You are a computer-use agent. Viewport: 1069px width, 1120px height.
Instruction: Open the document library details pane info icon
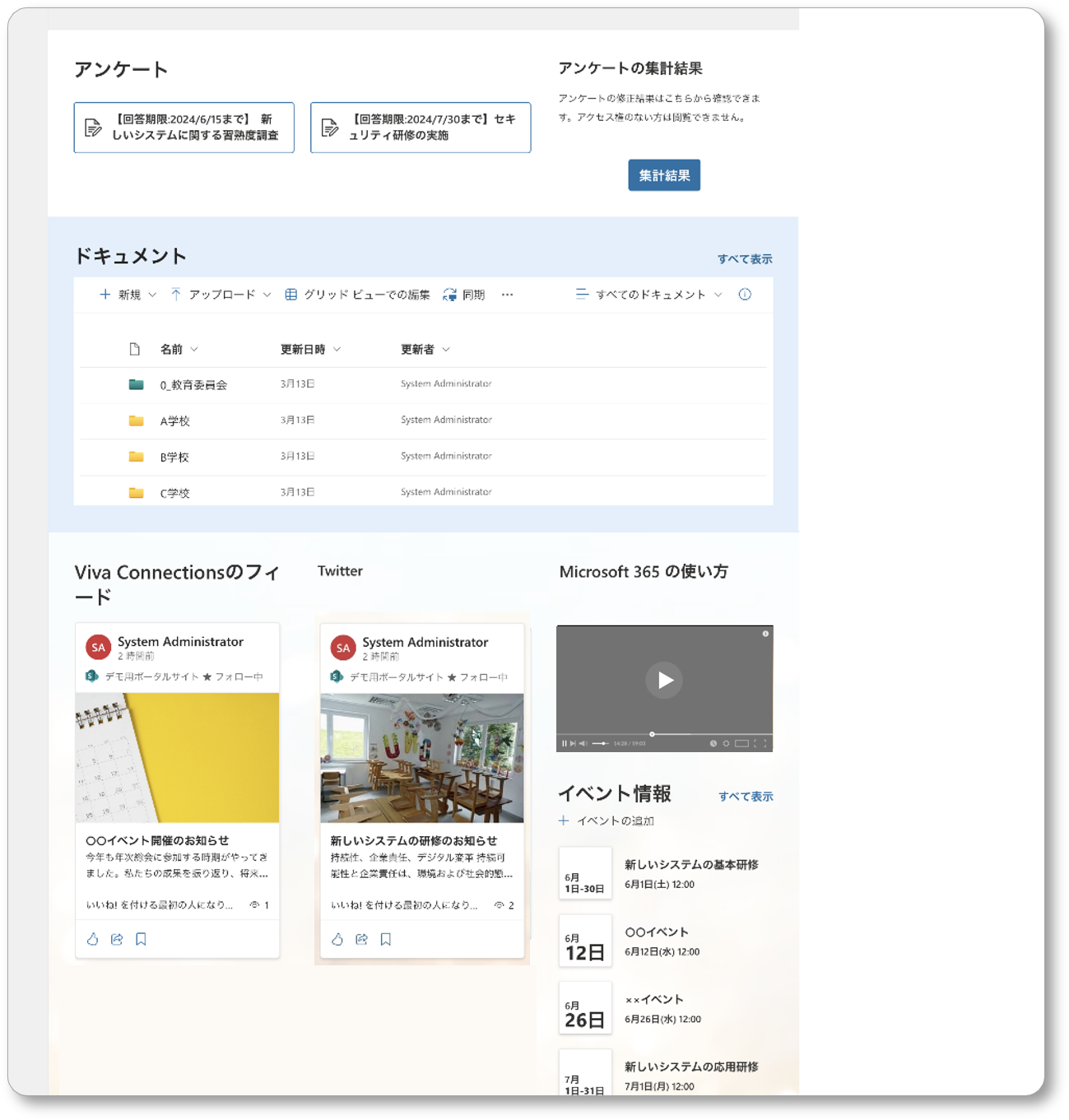[x=745, y=295]
